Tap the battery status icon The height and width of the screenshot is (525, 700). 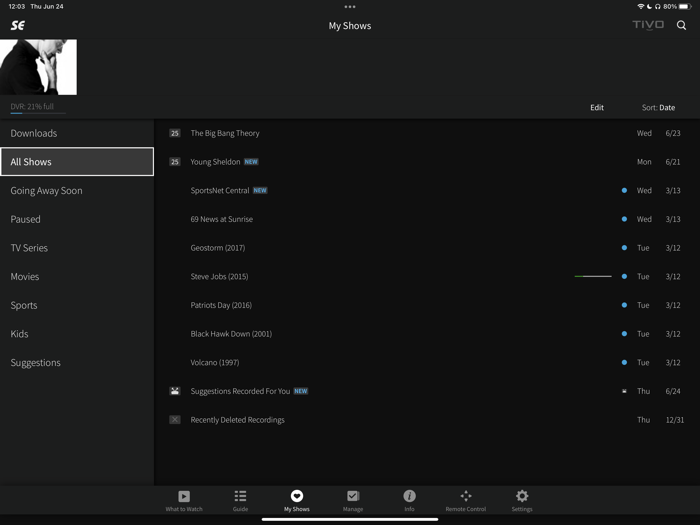(685, 7)
